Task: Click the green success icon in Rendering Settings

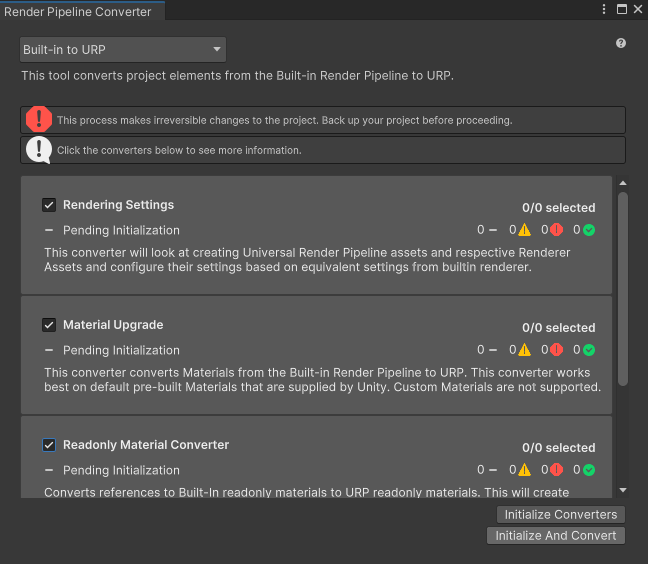Action: point(589,230)
